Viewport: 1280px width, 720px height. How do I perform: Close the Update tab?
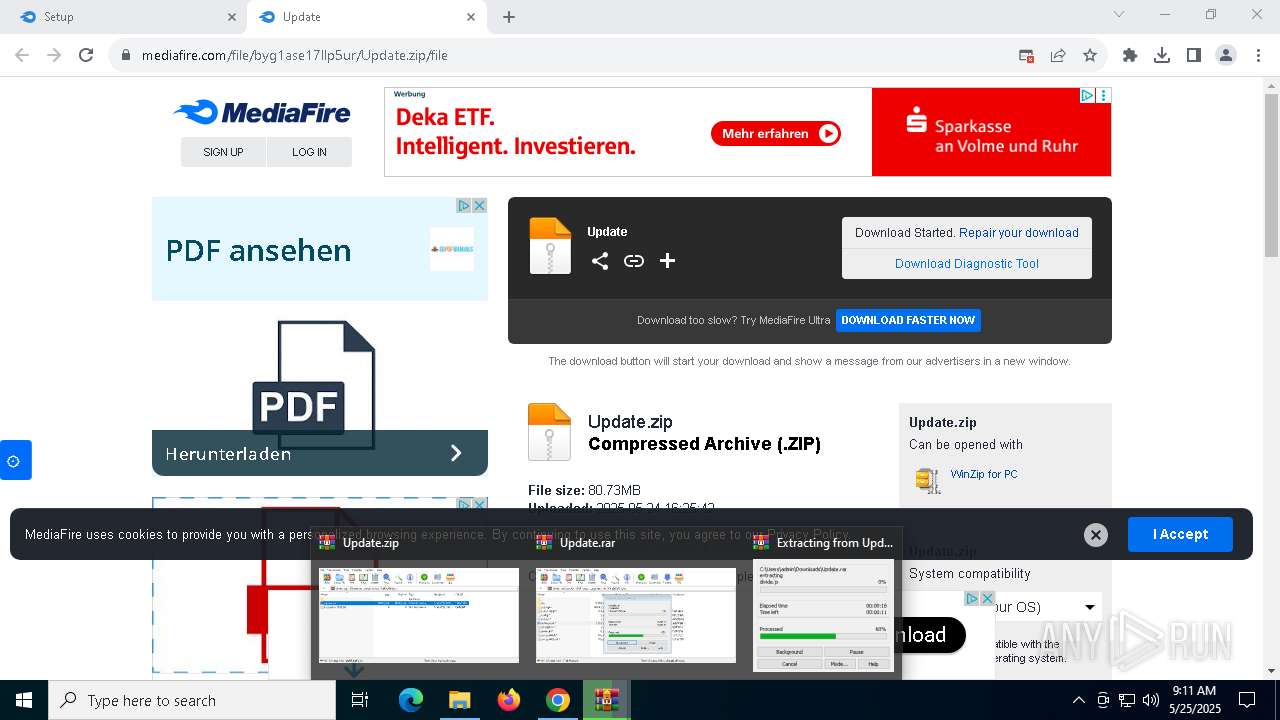(x=471, y=17)
